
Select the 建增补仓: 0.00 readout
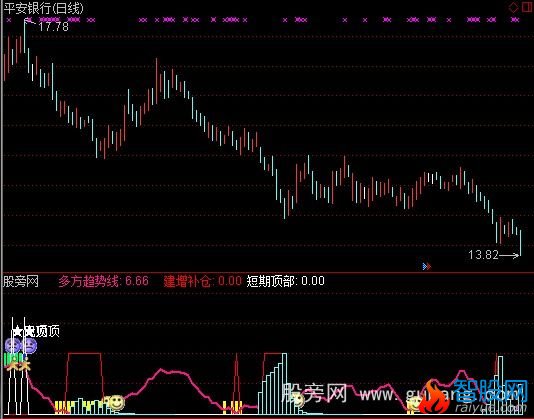pyautogui.click(x=203, y=281)
